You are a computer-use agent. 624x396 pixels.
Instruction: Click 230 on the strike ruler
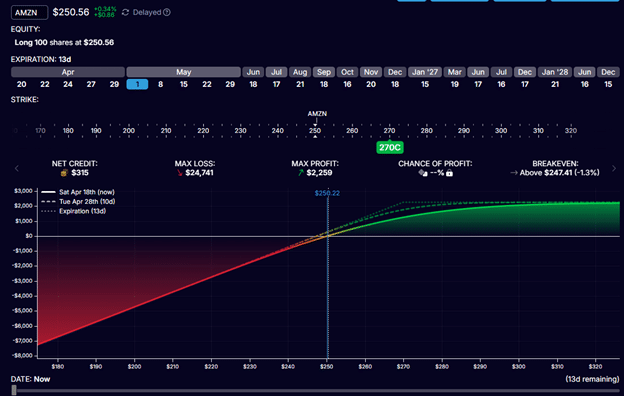click(x=240, y=131)
